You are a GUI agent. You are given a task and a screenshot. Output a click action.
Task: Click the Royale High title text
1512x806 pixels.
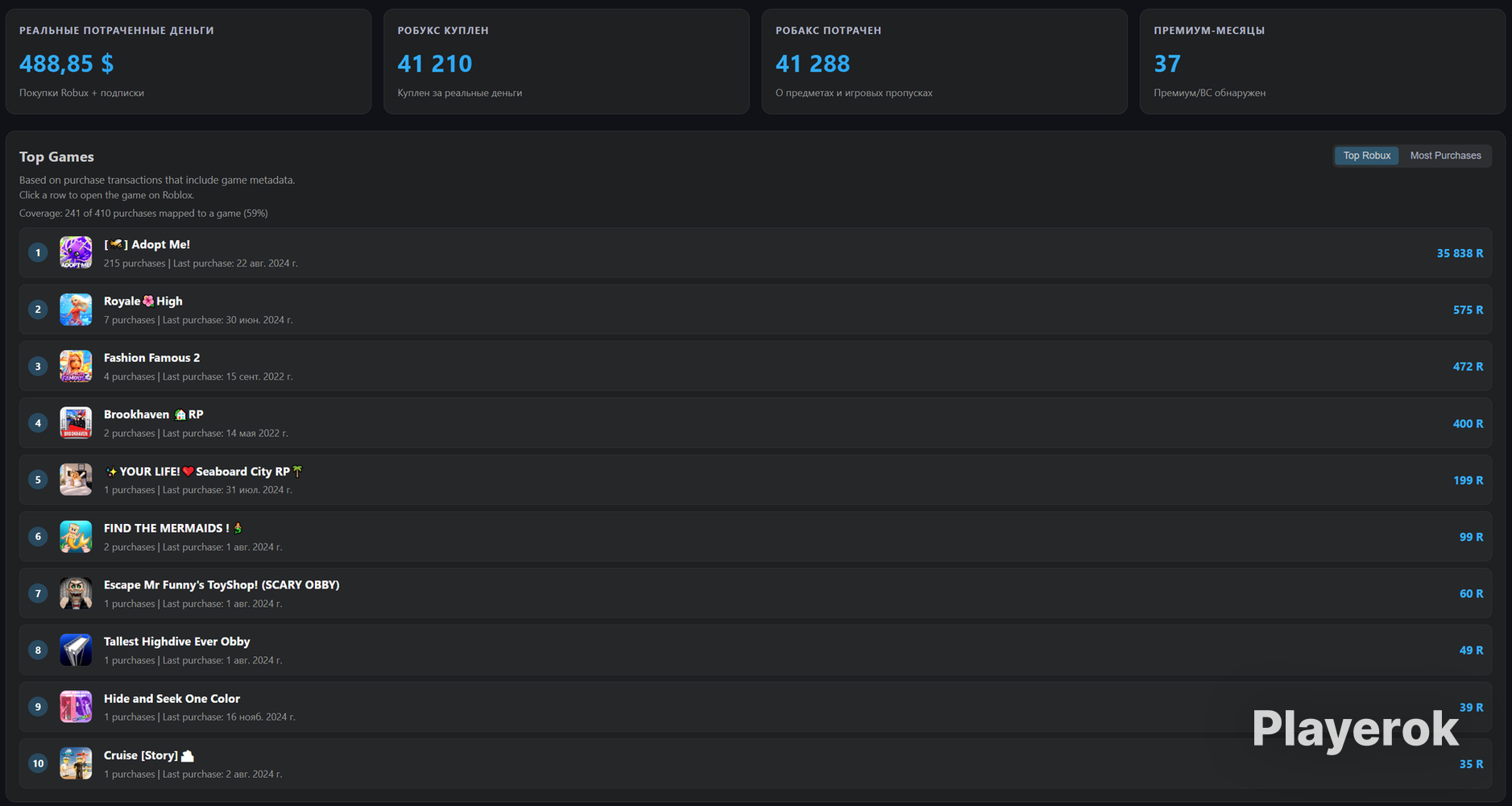(143, 301)
